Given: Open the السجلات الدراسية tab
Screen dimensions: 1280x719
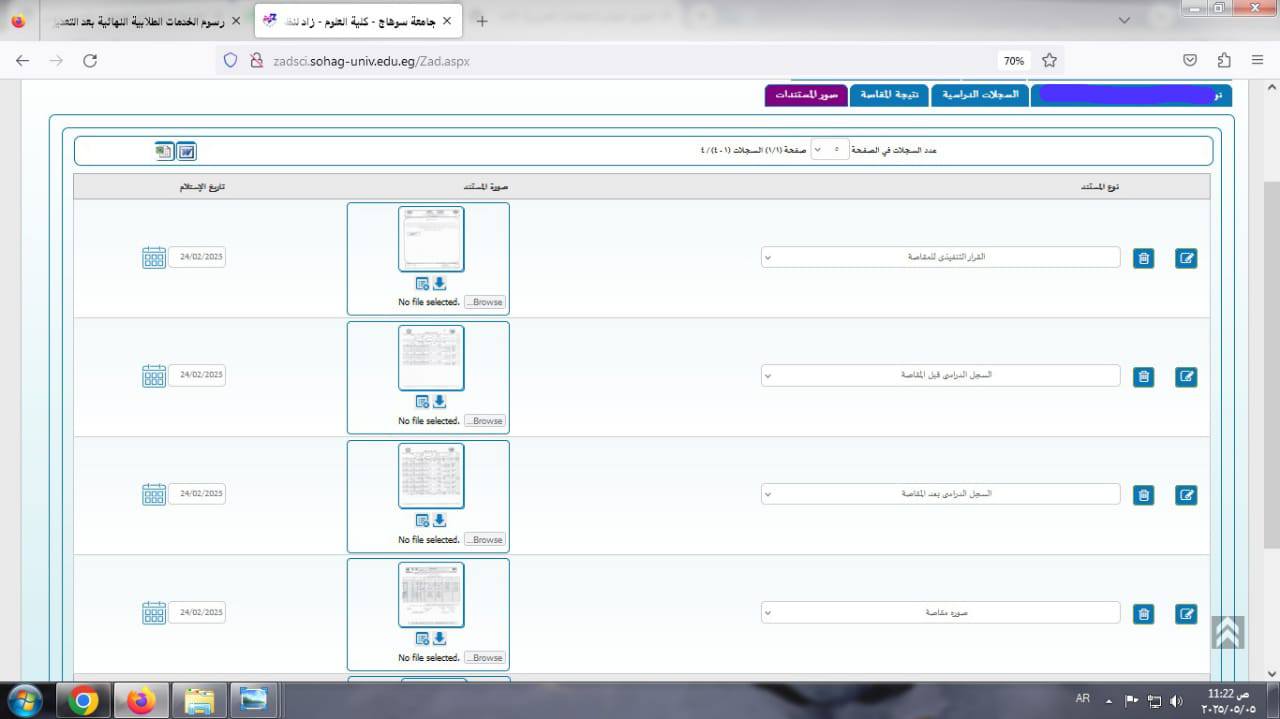Looking at the screenshot, I should (979, 95).
